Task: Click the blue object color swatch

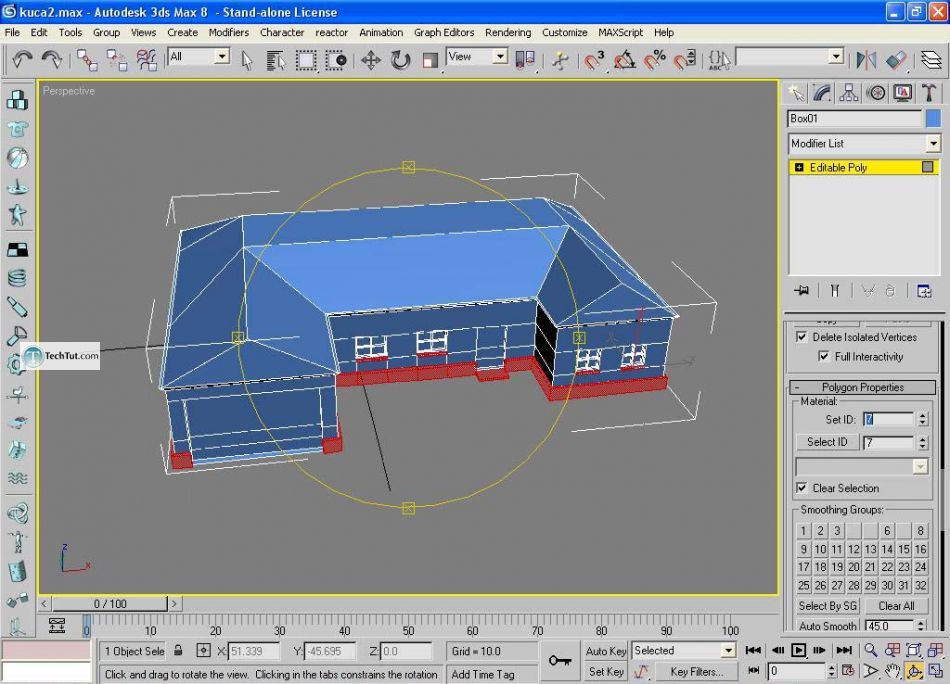Action: click(x=933, y=118)
